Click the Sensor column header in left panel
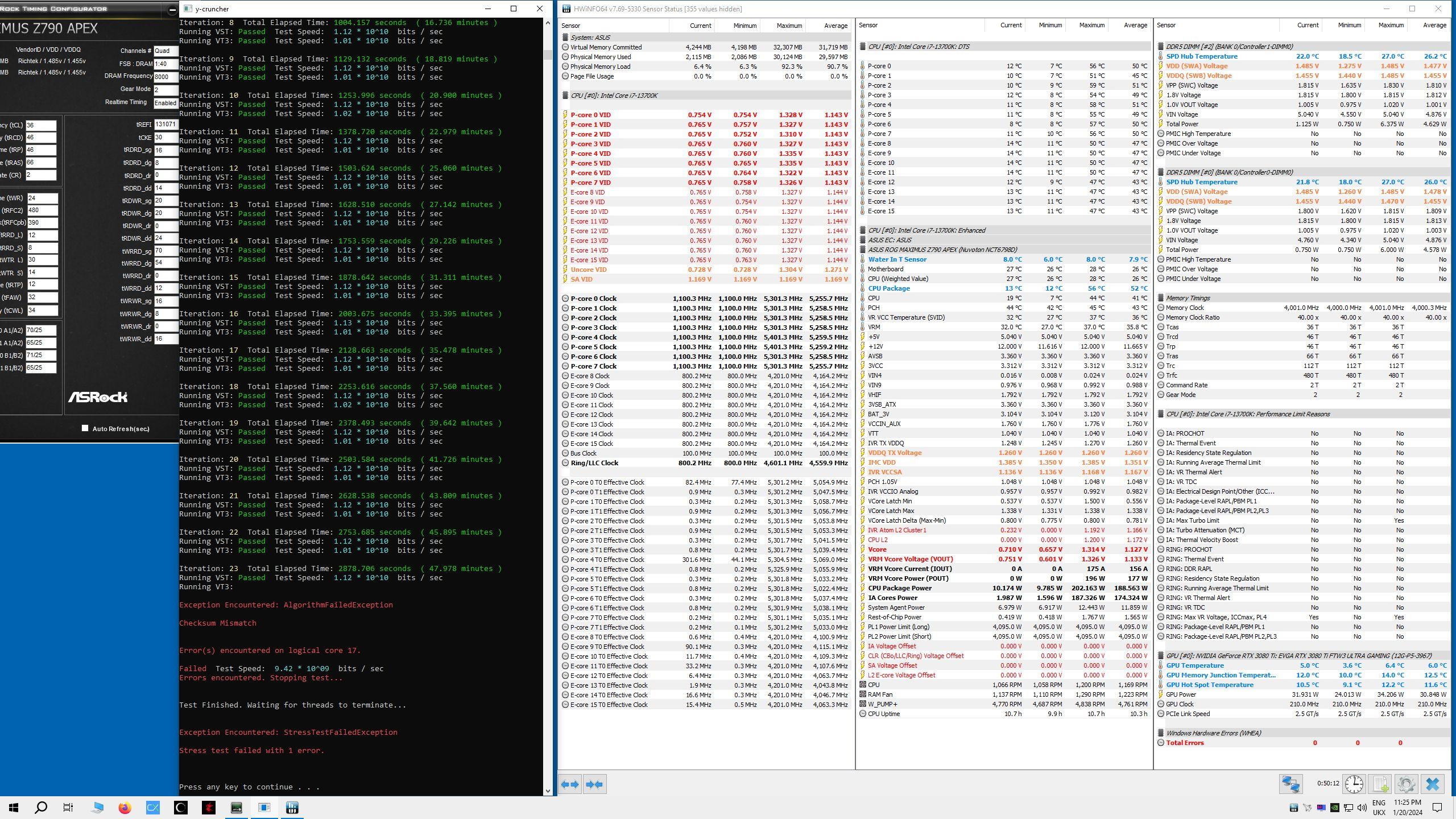 [613, 26]
